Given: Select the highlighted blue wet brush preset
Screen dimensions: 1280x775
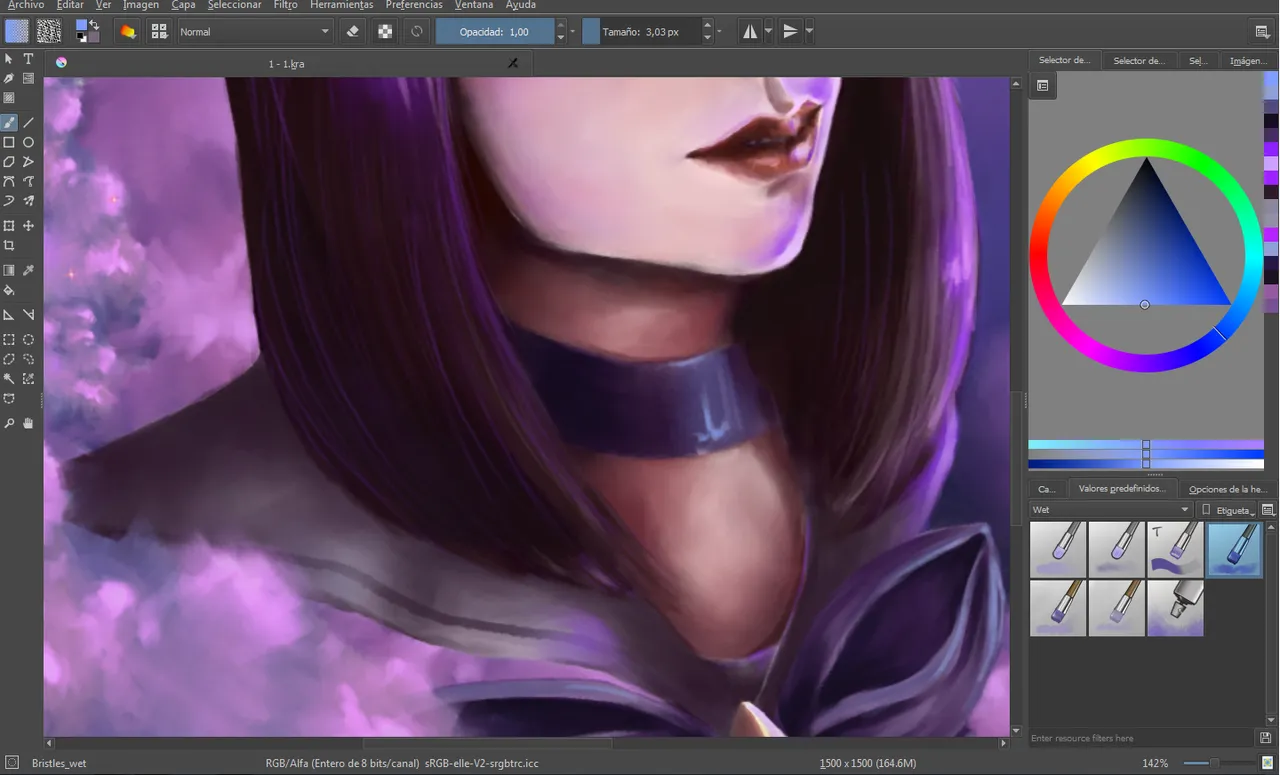Looking at the screenshot, I should coord(1235,550).
